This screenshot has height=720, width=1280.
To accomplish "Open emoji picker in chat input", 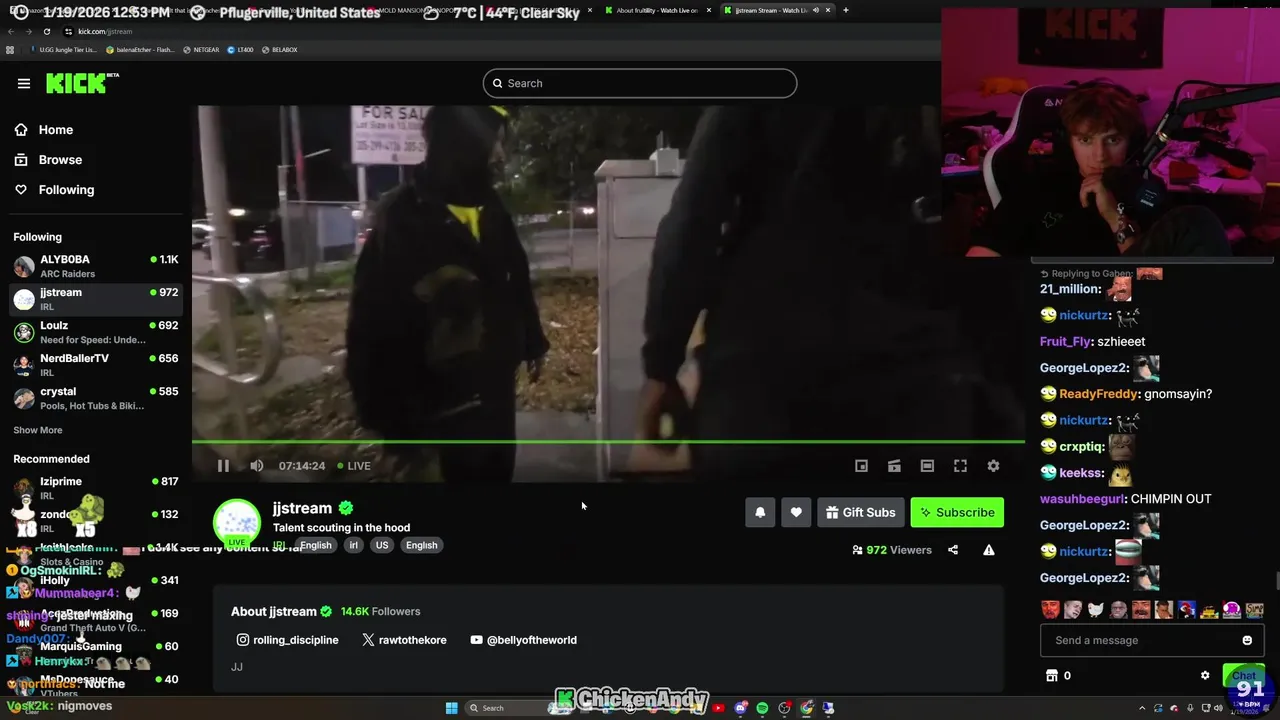I will (1247, 640).
